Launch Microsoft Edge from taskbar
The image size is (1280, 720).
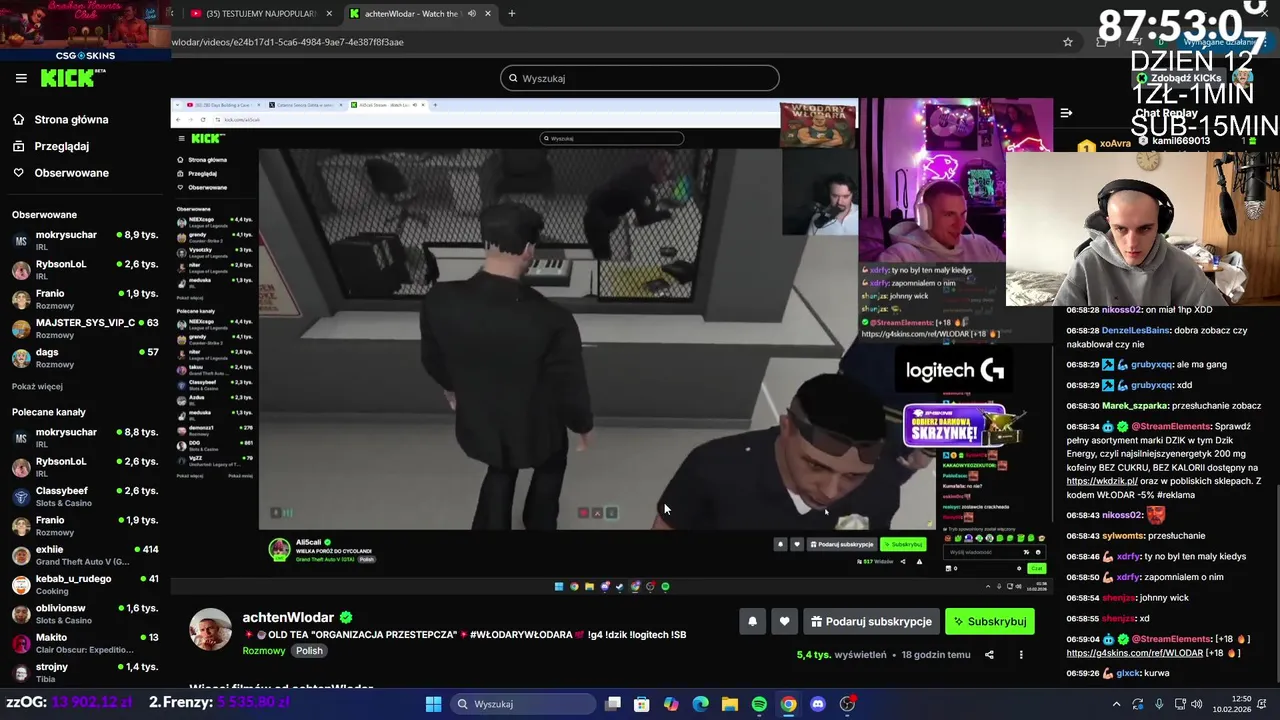point(700,704)
